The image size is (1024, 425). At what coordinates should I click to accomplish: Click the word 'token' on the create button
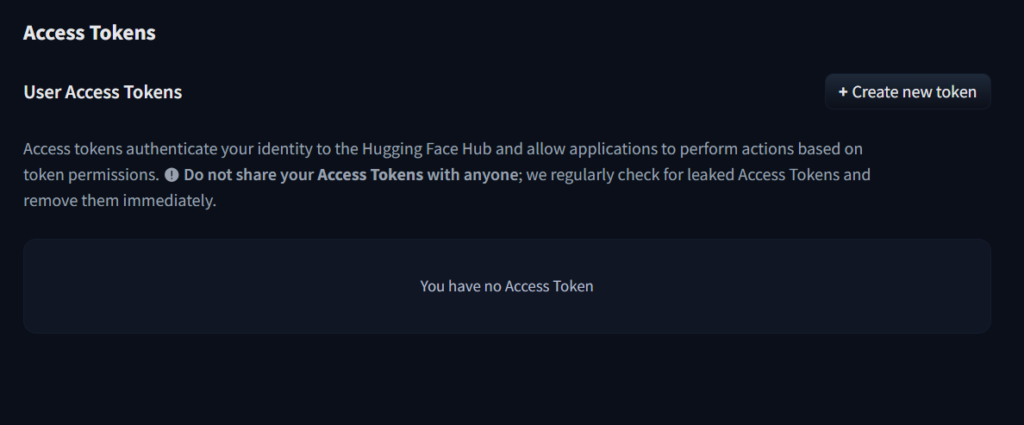click(x=956, y=92)
